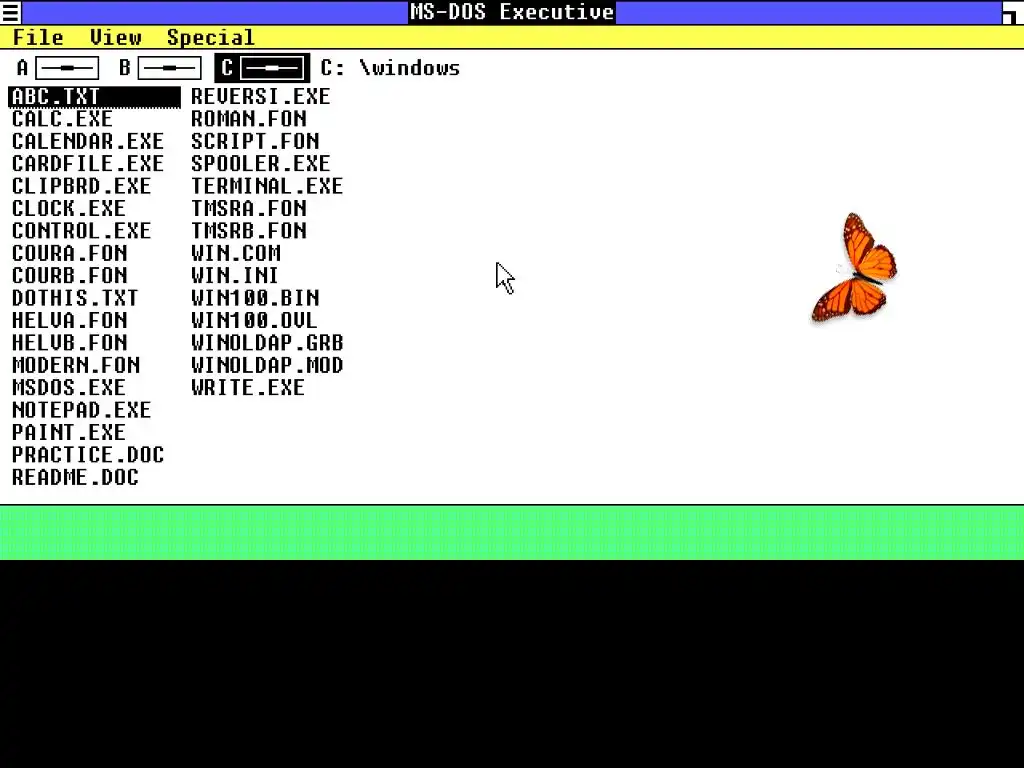The height and width of the screenshot is (768, 1024).
Task: Open the Special menu
Action: [210, 37]
